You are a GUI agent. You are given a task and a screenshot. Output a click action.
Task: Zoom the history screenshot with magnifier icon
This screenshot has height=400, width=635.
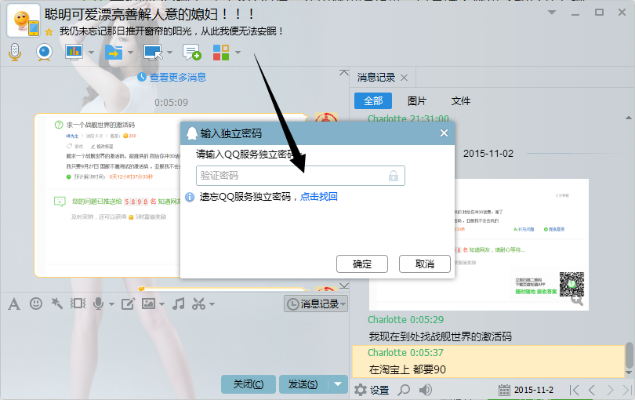point(577,301)
